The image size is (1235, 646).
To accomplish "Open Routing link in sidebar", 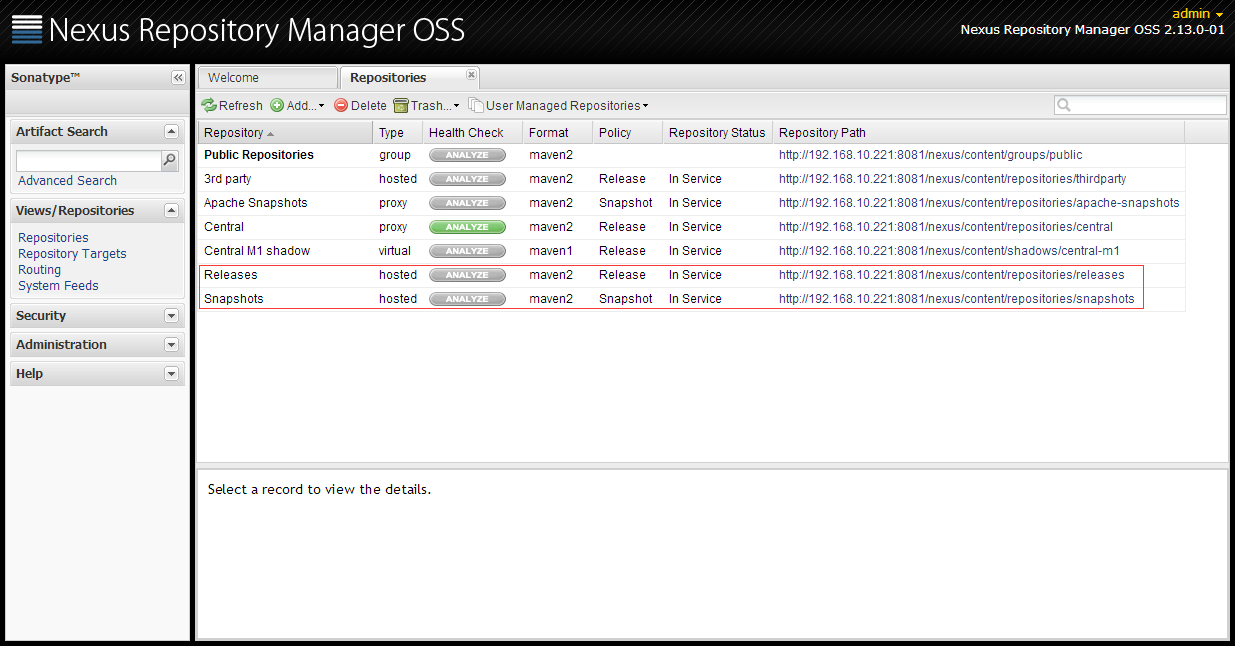I will point(39,270).
